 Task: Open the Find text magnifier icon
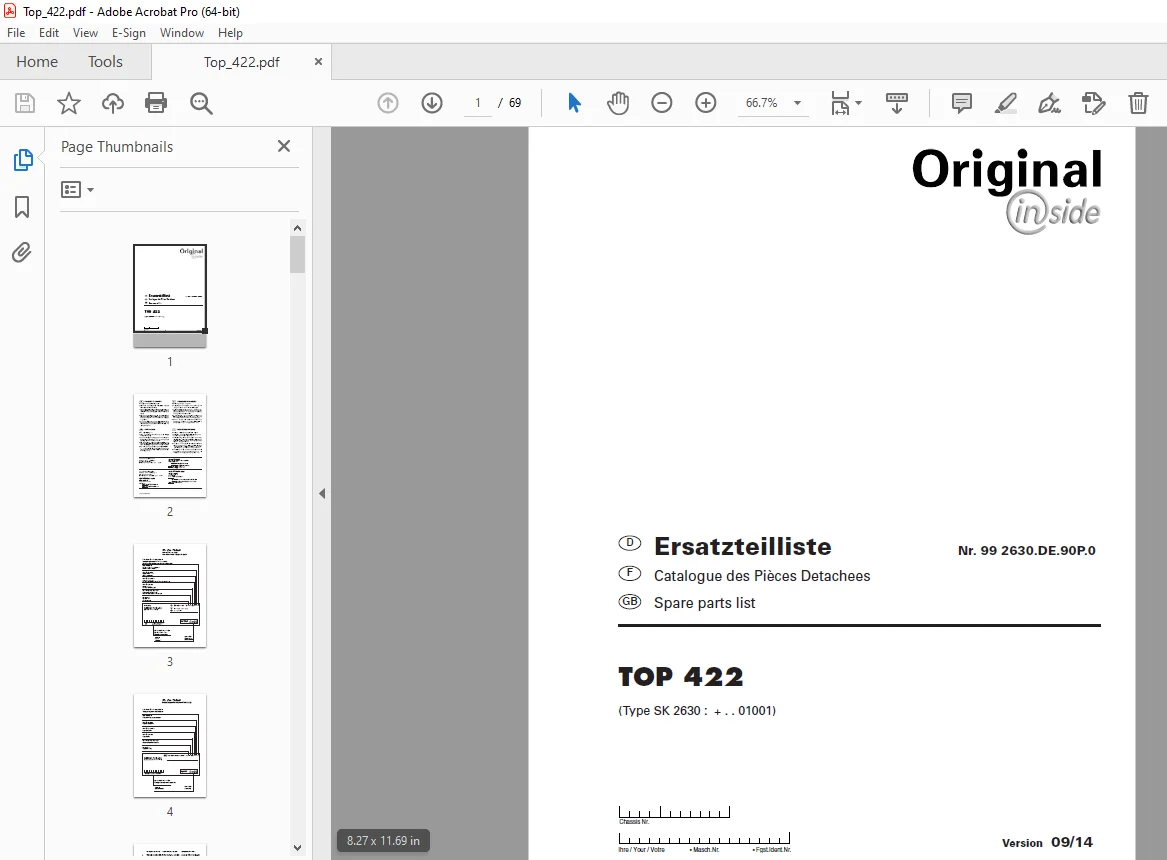pos(201,103)
